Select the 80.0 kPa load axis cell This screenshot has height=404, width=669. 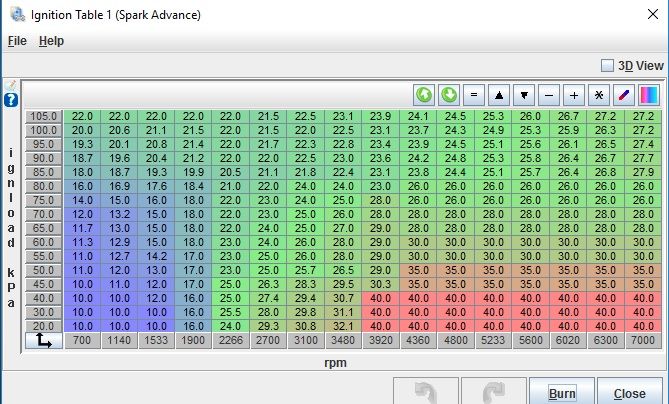44,186
